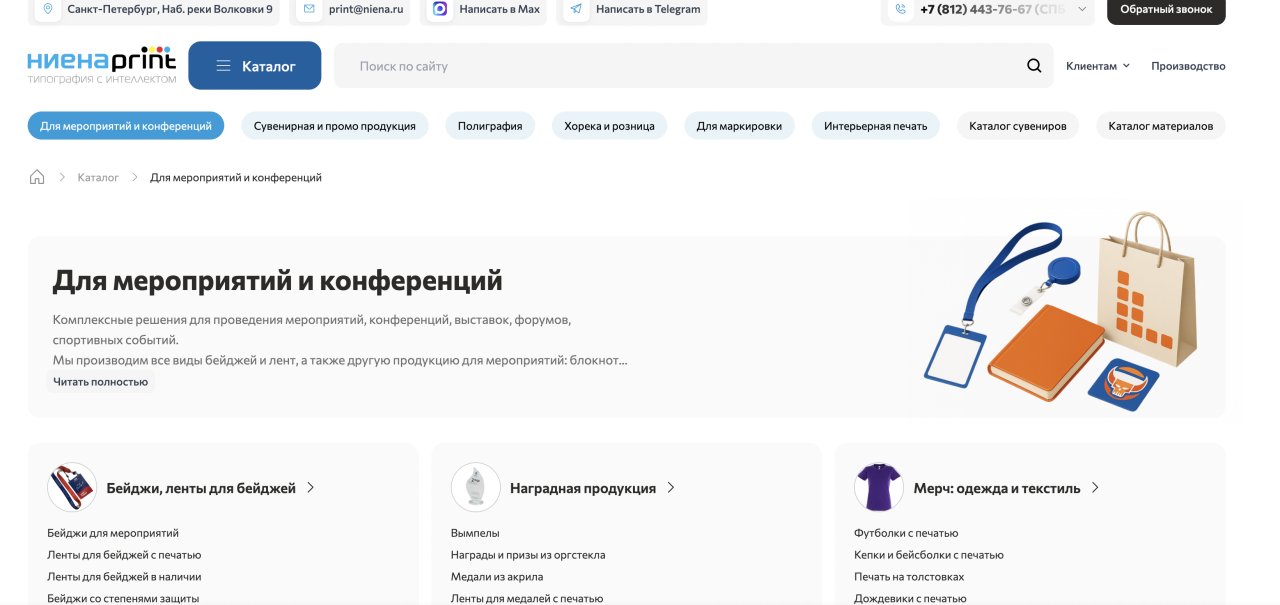Click the purple t-shirt thumbnail icon
Screen dimensions: 1280x605
coord(879,488)
